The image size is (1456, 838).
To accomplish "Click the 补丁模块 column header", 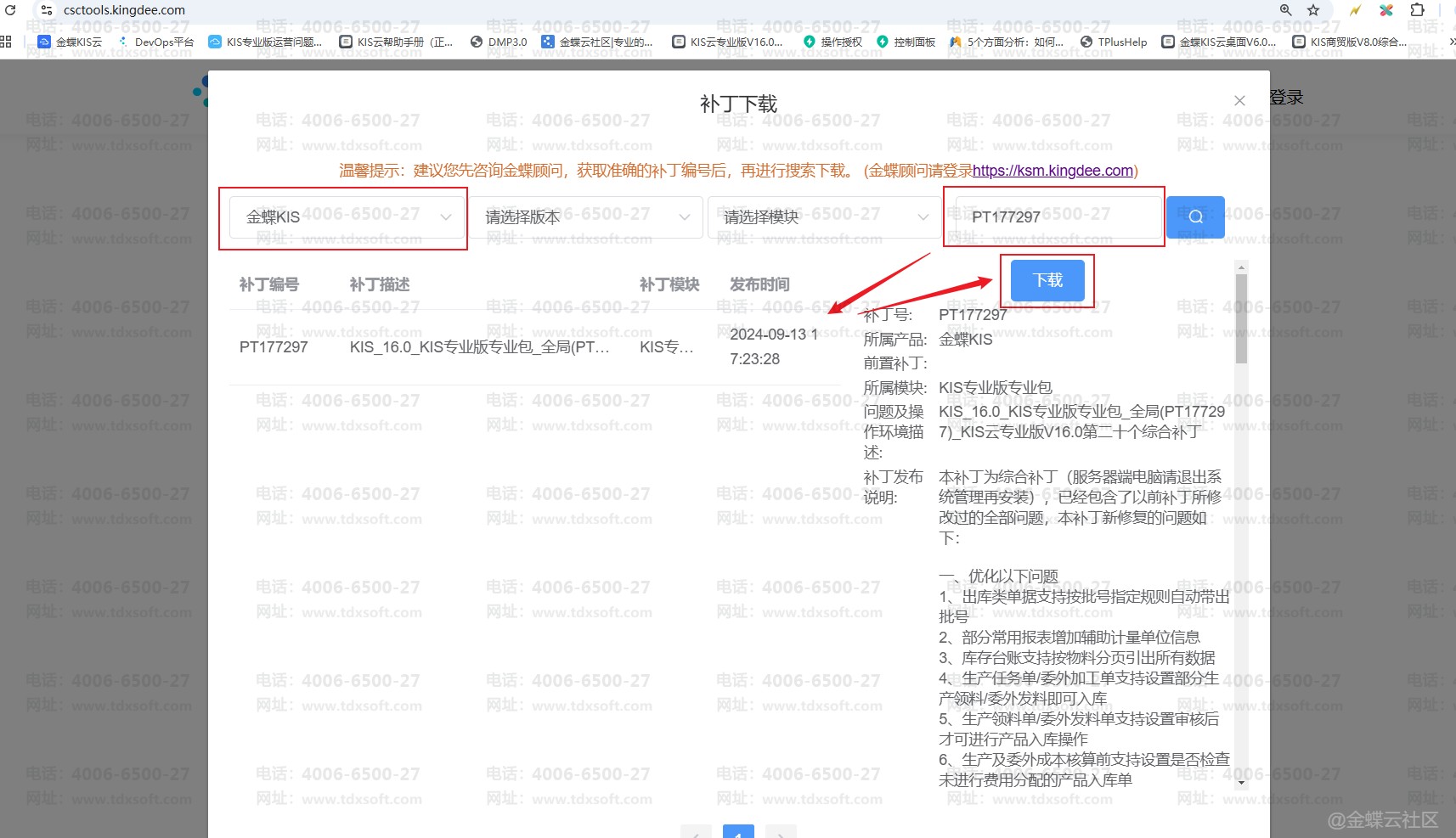I will click(x=669, y=284).
